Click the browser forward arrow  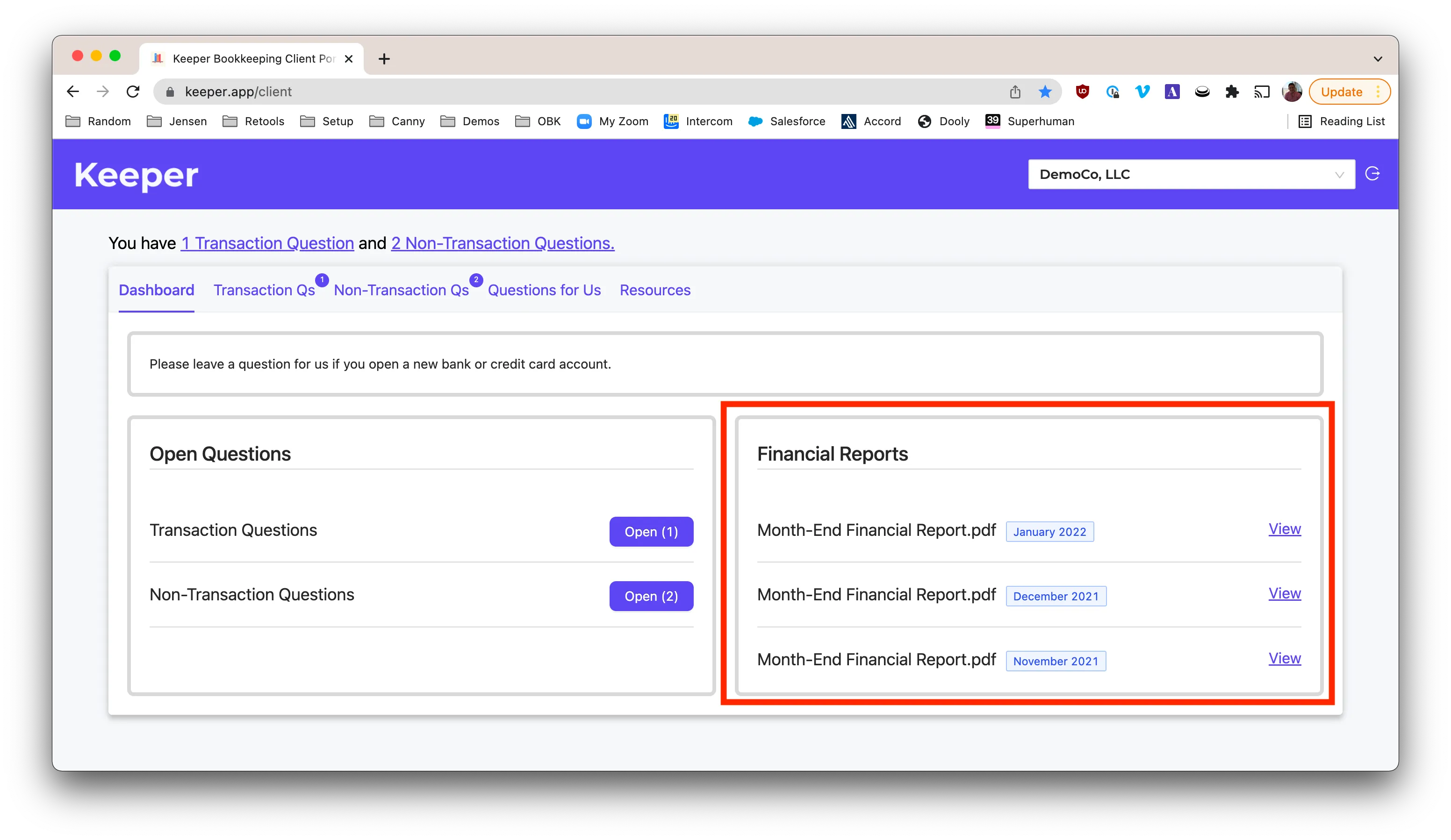point(102,92)
